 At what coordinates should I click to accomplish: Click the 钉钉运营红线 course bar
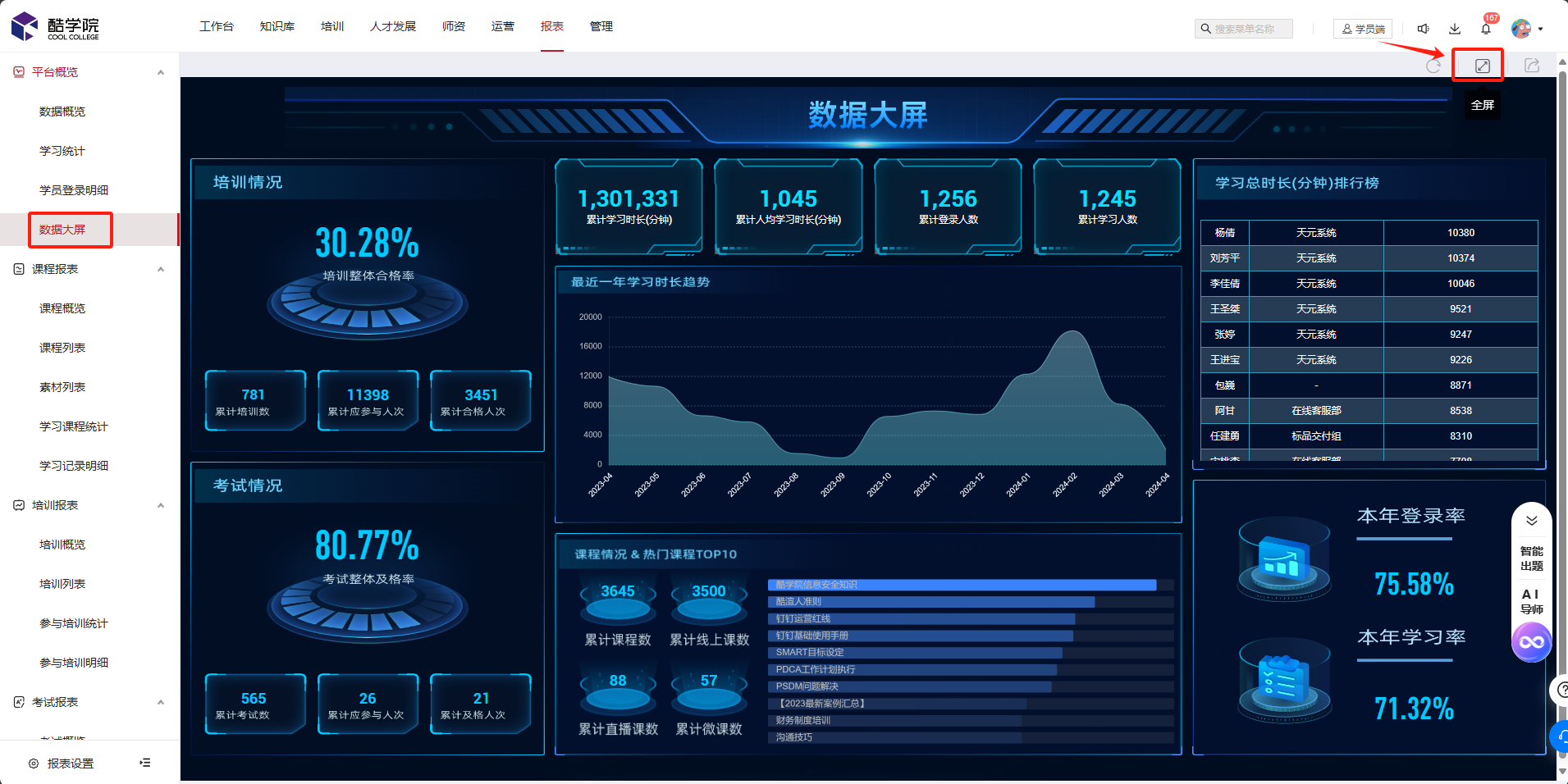pyautogui.click(x=921, y=619)
